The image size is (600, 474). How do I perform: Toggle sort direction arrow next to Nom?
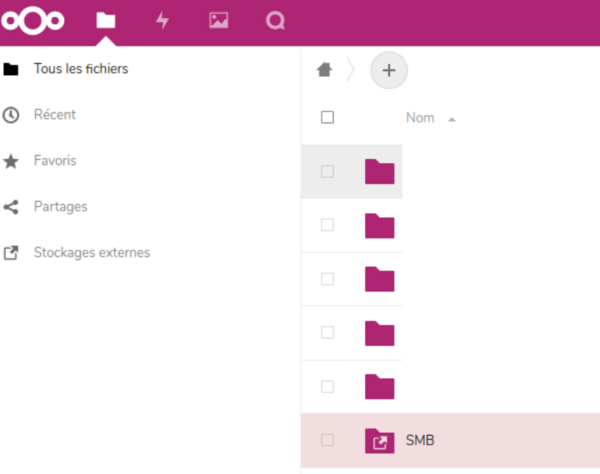(x=452, y=120)
